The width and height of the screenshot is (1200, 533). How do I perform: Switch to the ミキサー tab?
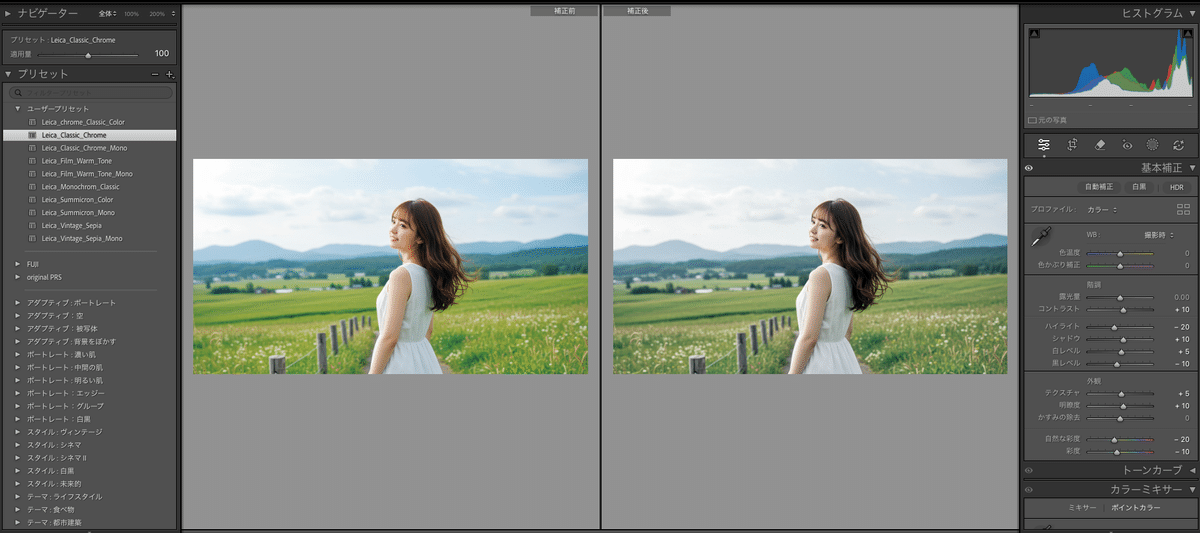[1082, 508]
